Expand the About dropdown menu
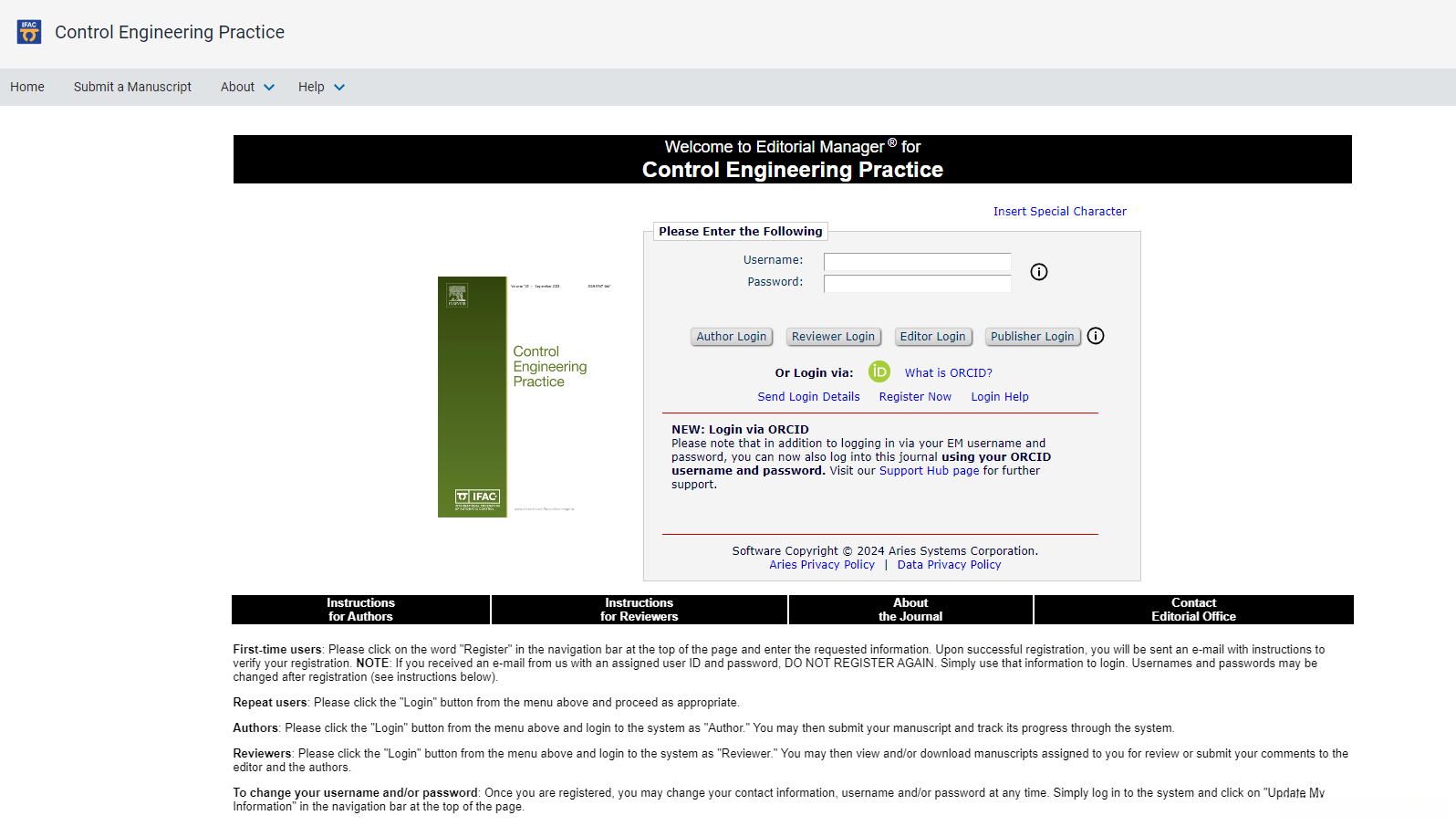The image size is (1456, 826). [x=247, y=87]
